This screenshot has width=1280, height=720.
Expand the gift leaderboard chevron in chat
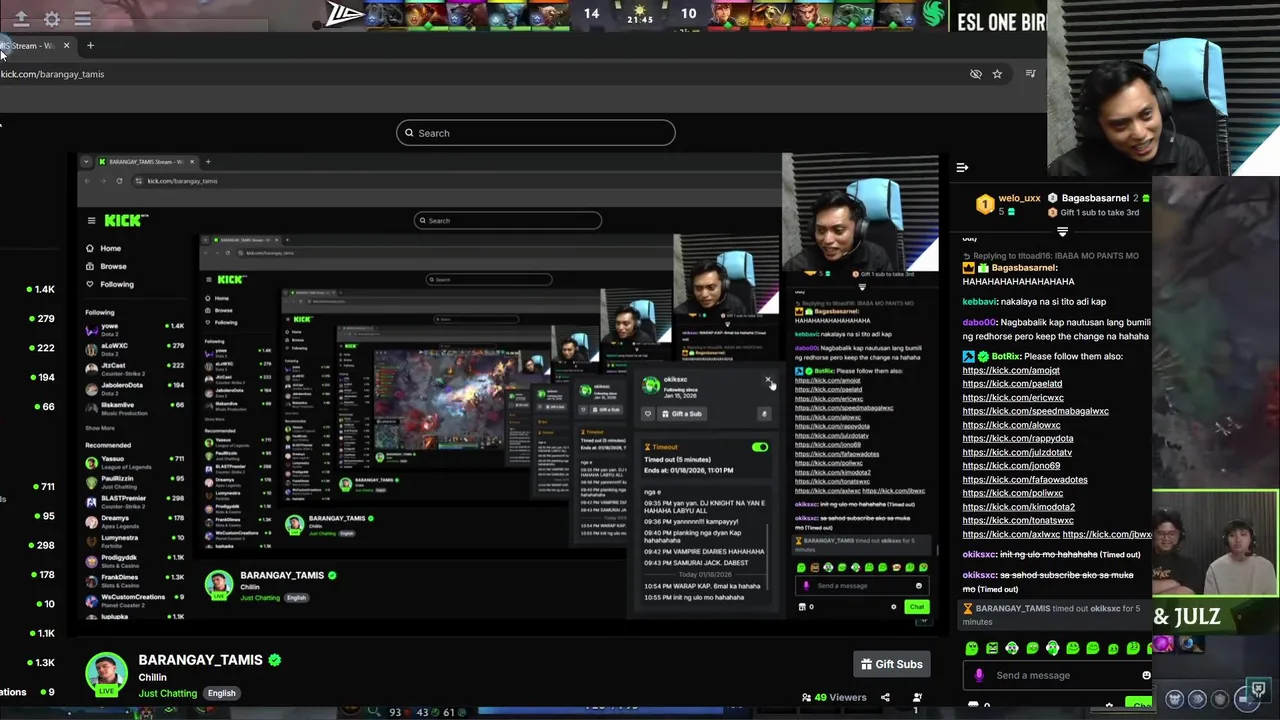(x=1062, y=231)
